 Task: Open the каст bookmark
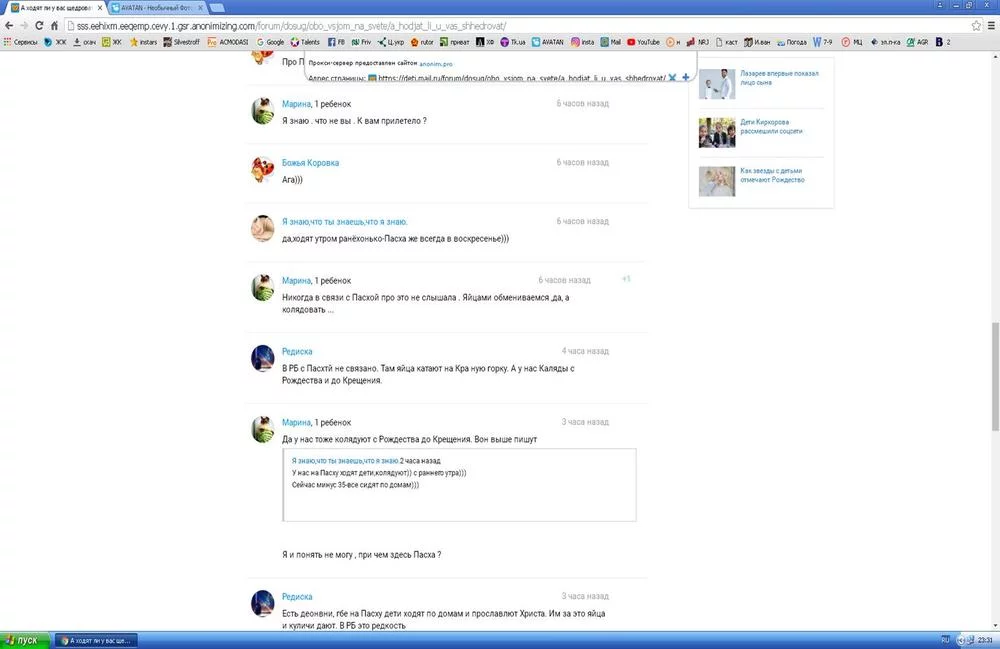tap(726, 42)
